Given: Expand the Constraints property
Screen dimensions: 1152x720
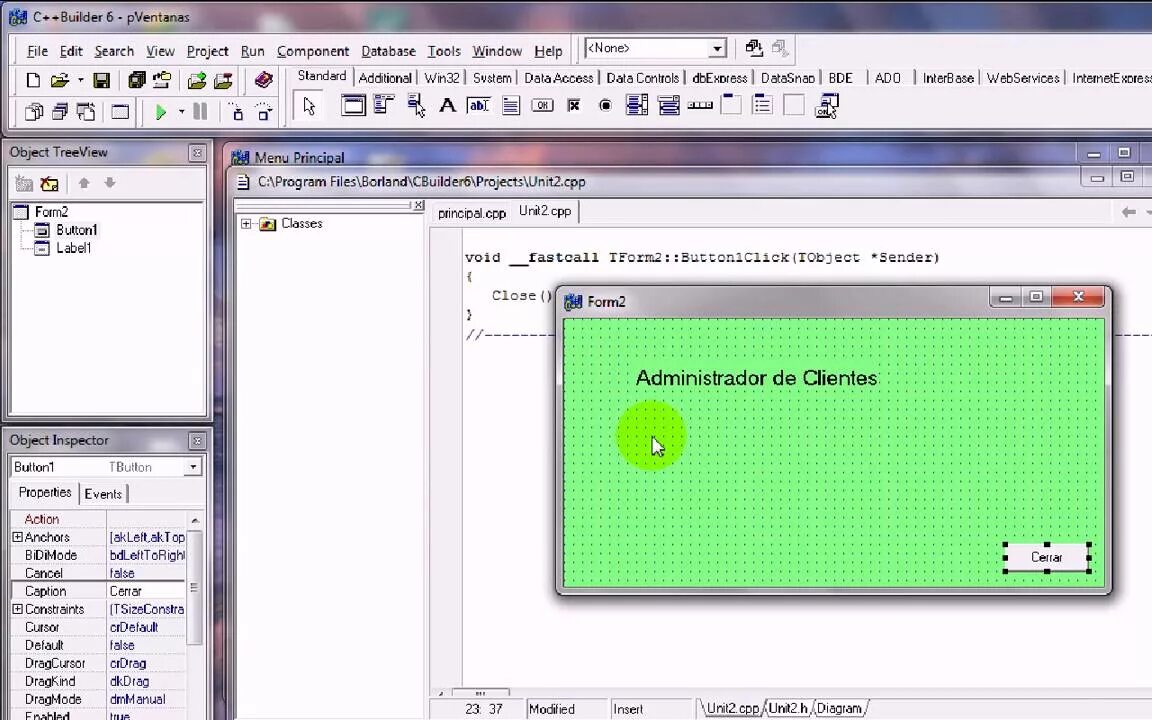Looking at the screenshot, I should point(17,609).
